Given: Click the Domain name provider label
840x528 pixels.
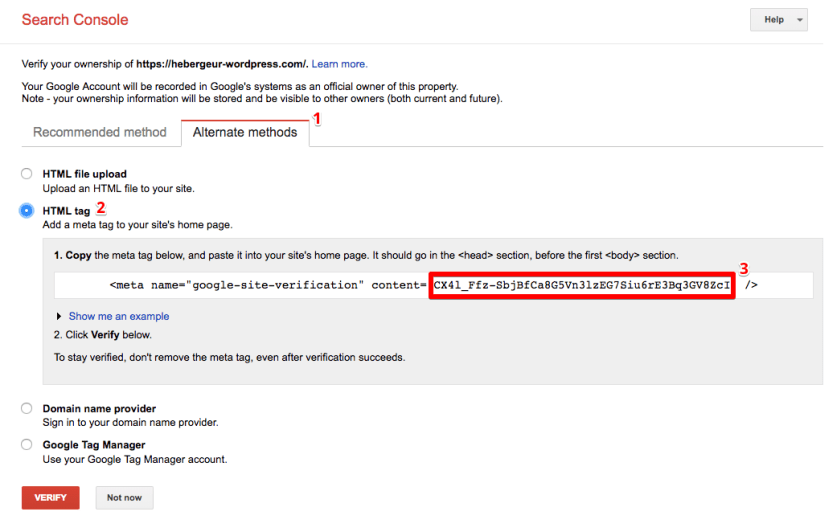Looking at the screenshot, I should tap(99, 409).
